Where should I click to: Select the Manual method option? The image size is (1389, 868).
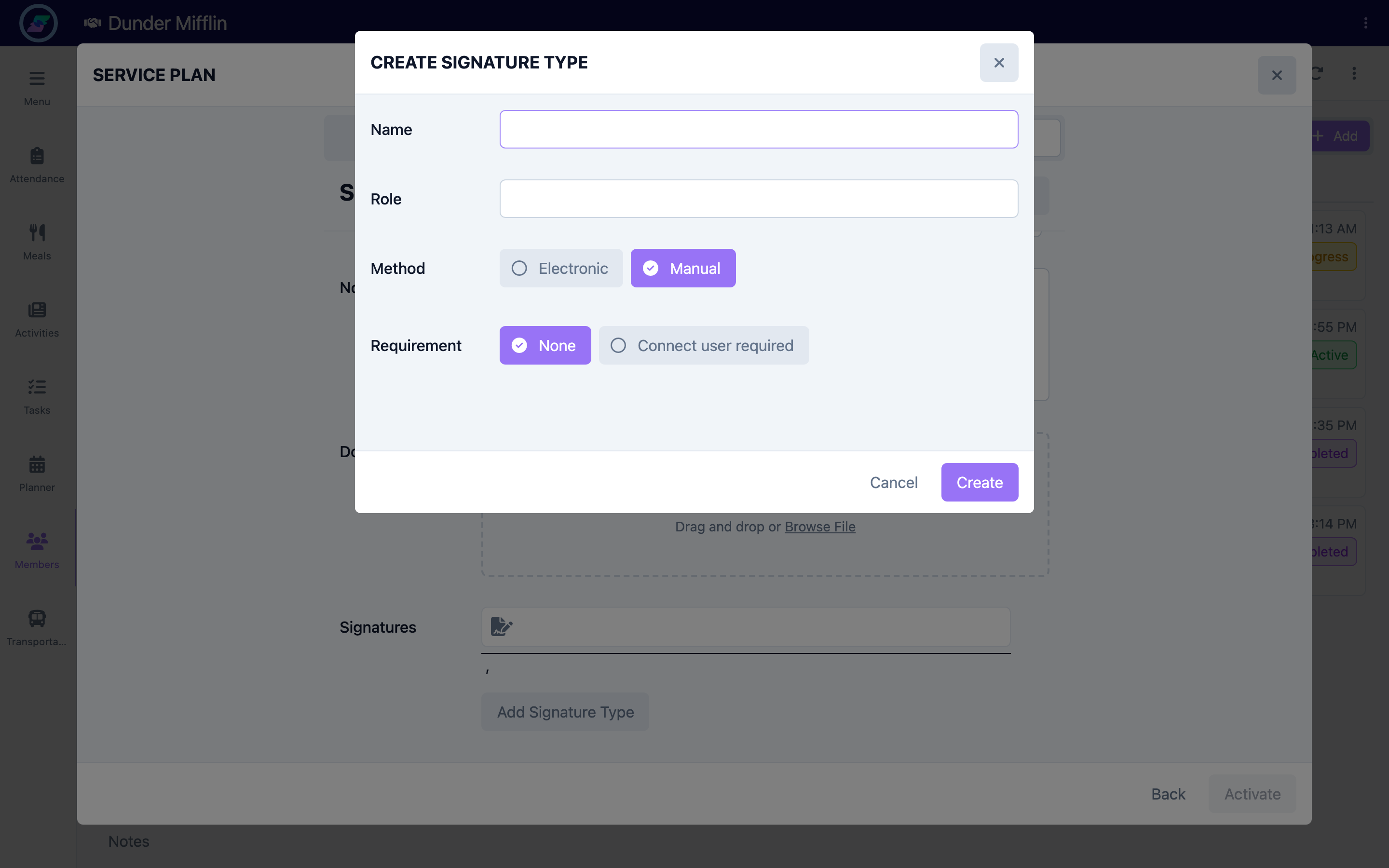click(683, 268)
